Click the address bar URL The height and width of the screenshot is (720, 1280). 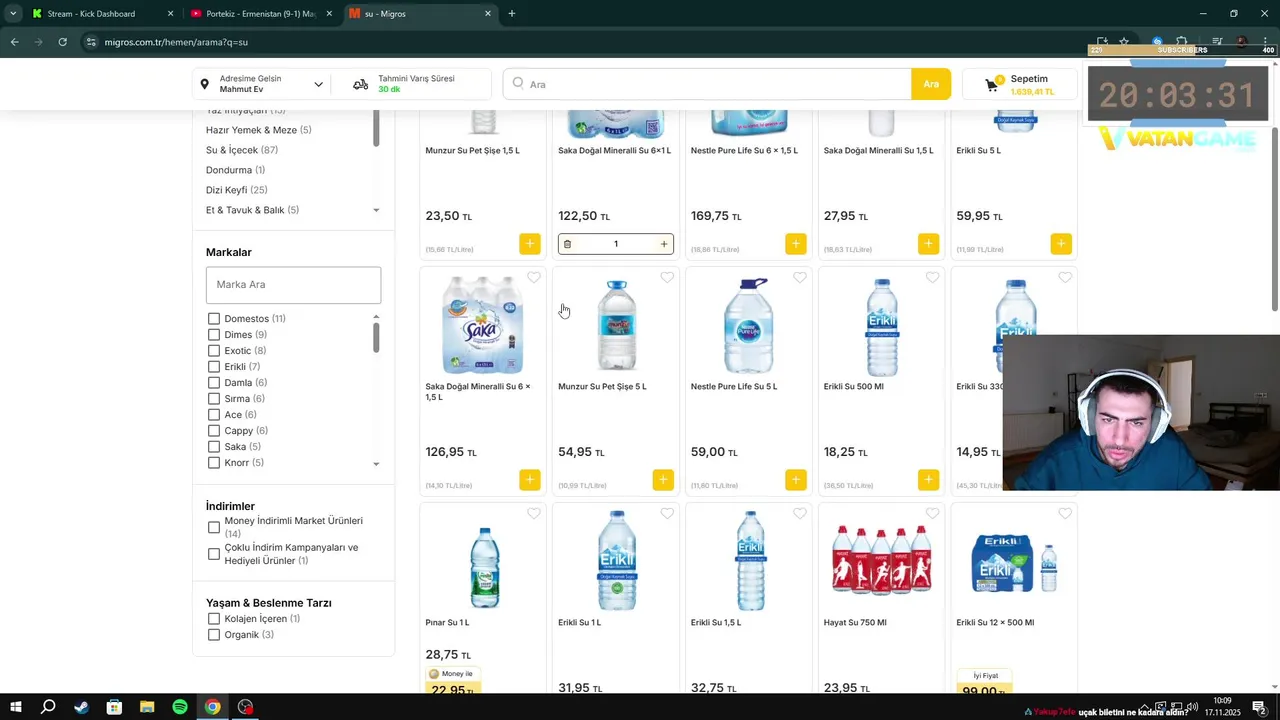click(176, 42)
